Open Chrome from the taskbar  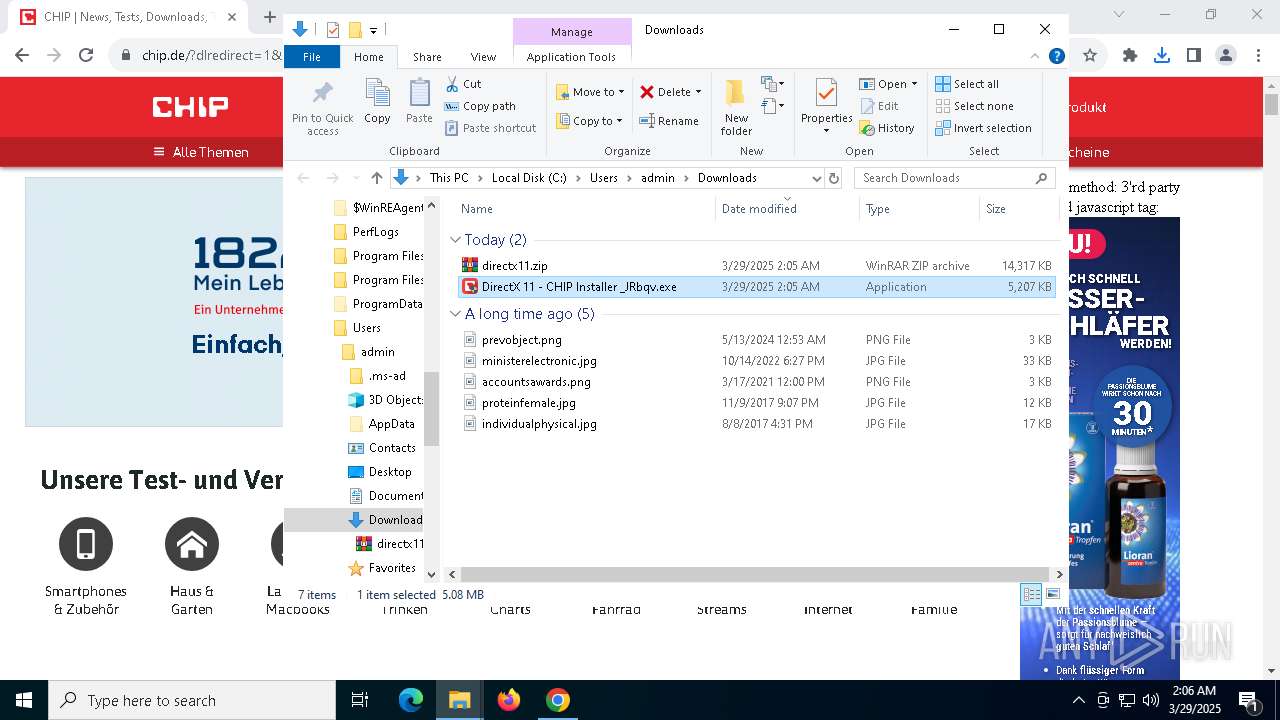(558, 700)
